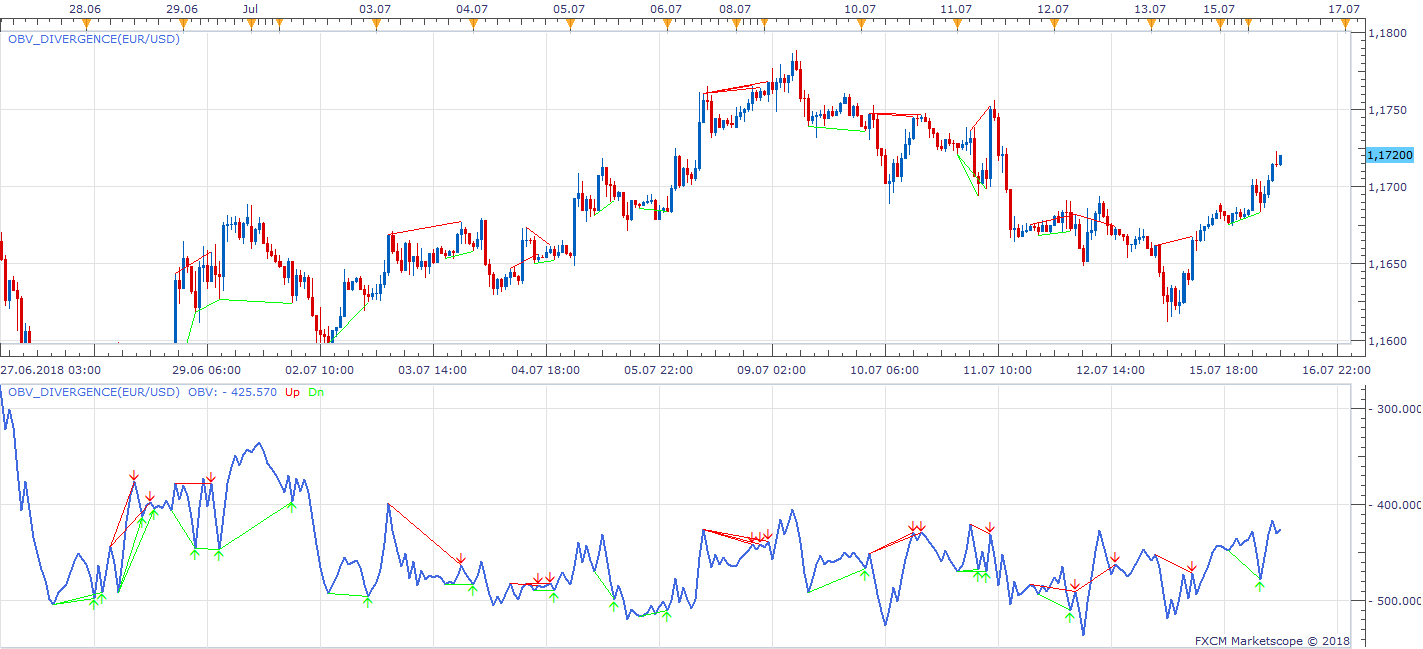Click the red 'Up' legend label
The image size is (1423, 649).
tap(292, 392)
